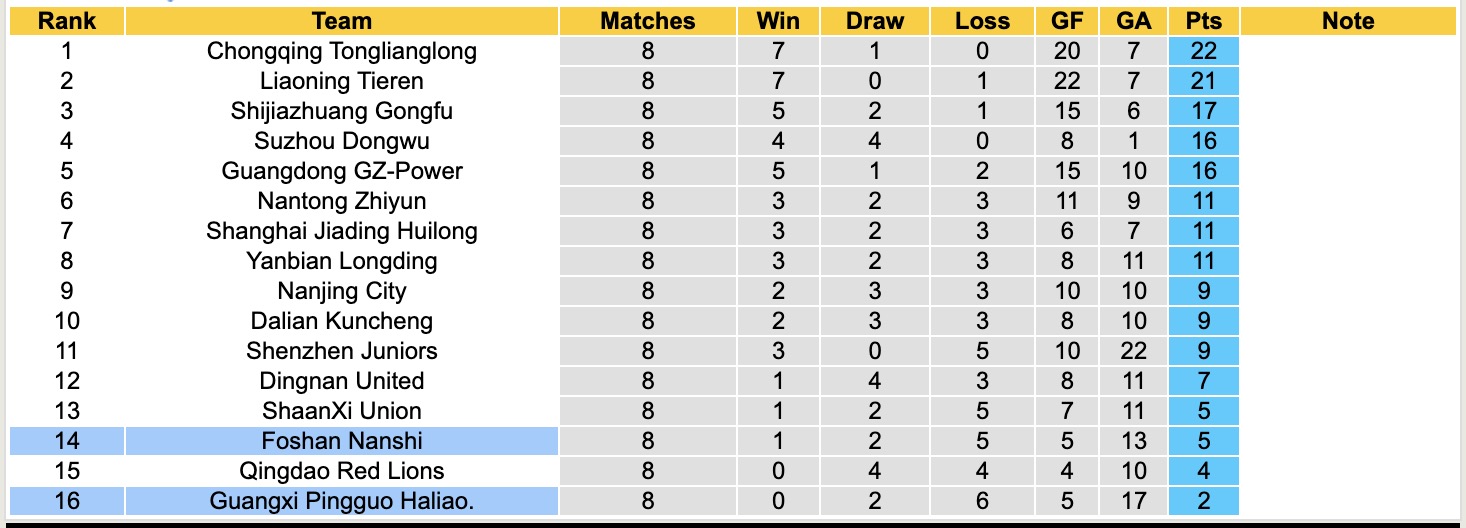The image size is (1466, 528).
Task: Select Nantong Zhiyun in the table
Action: (342, 201)
